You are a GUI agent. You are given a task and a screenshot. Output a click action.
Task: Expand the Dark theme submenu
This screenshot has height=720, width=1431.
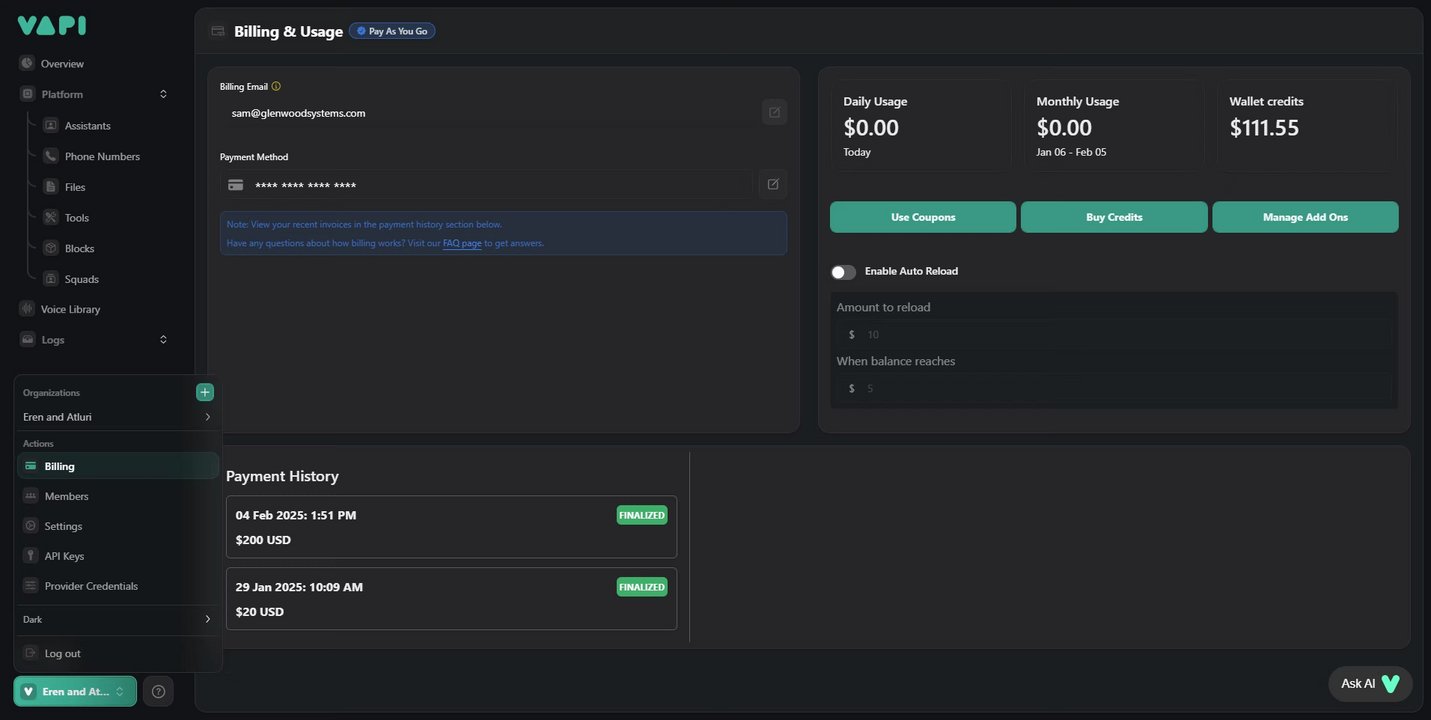pyautogui.click(x=207, y=619)
